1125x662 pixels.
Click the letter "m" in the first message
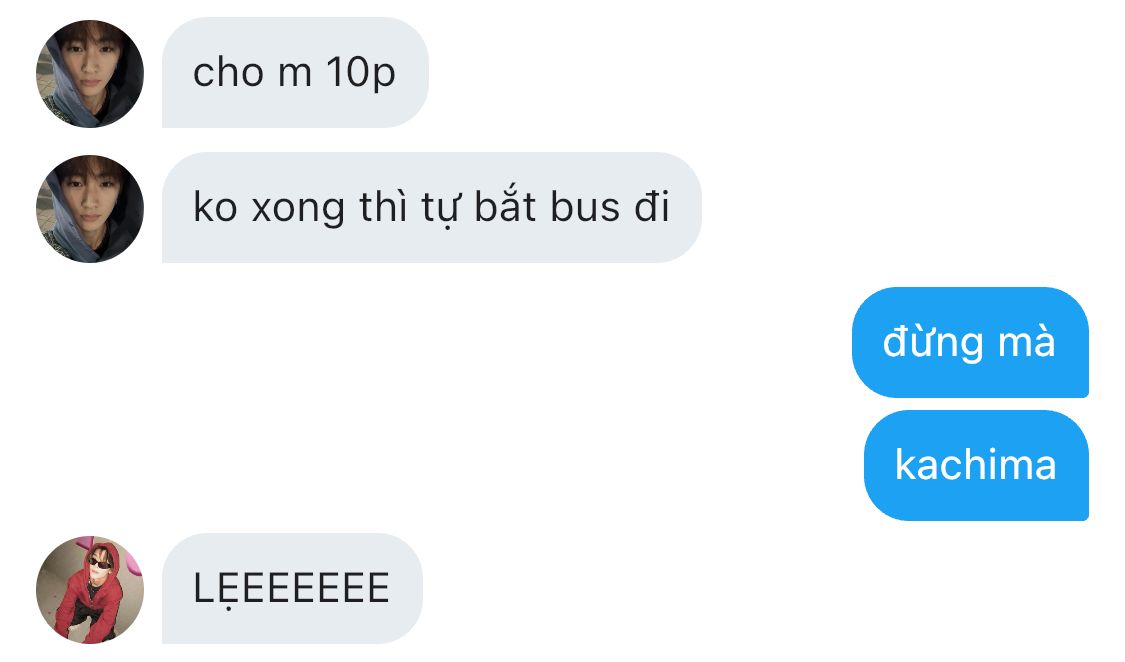point(295,75)
